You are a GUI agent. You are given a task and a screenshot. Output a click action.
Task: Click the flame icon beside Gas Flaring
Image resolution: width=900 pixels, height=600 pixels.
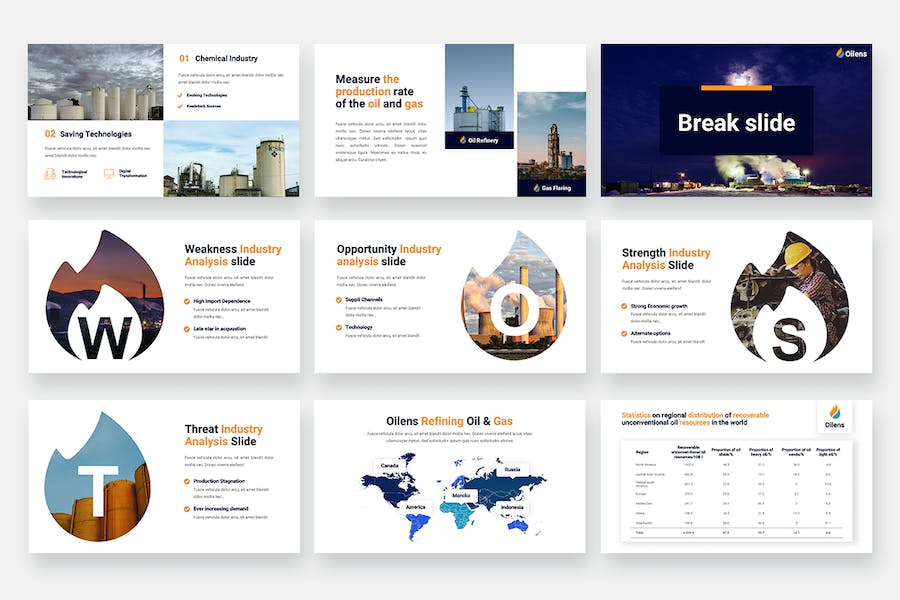(535, 187)
